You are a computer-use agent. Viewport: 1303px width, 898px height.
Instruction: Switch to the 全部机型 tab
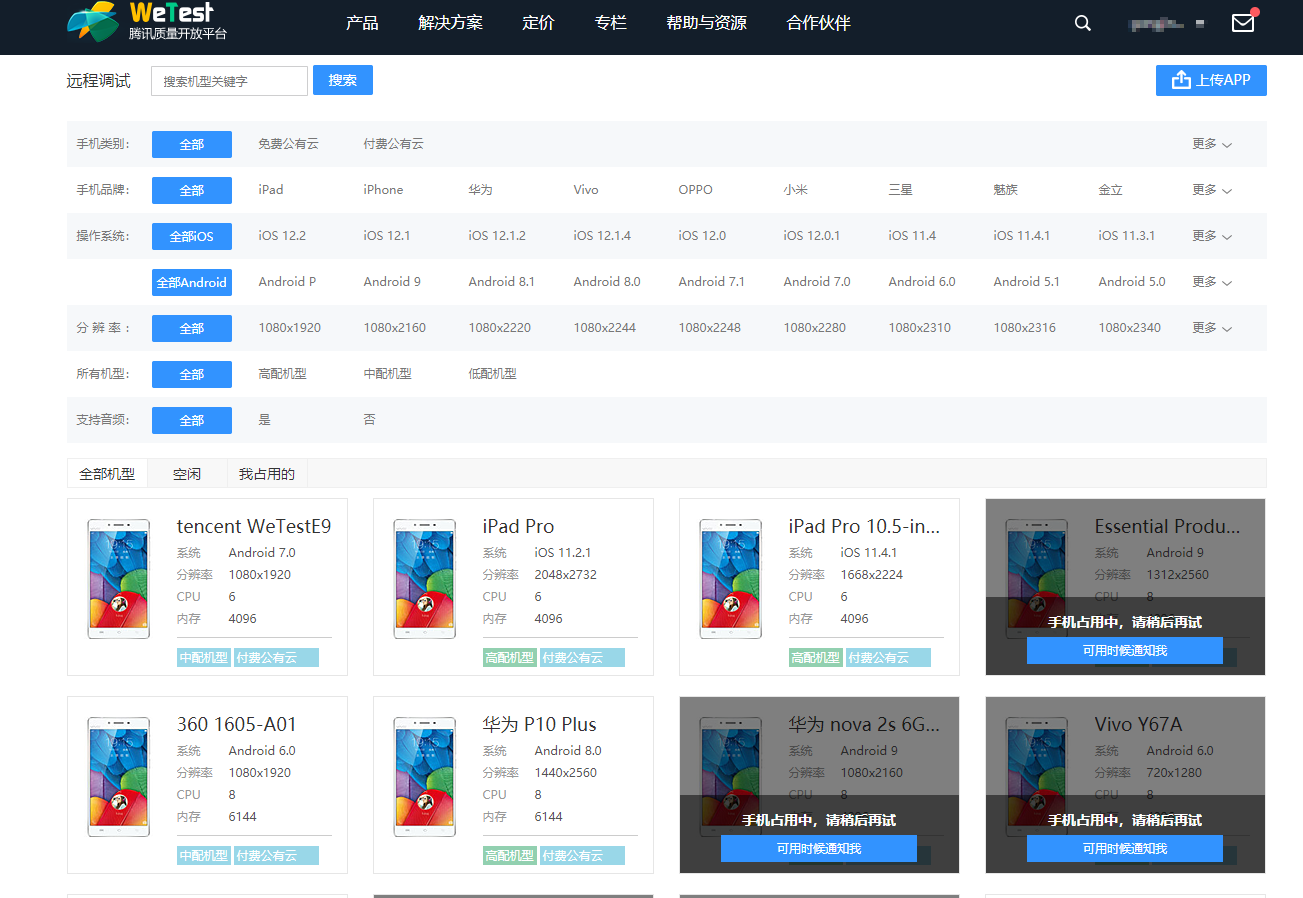pyautogui.click(x=107, y=473)
